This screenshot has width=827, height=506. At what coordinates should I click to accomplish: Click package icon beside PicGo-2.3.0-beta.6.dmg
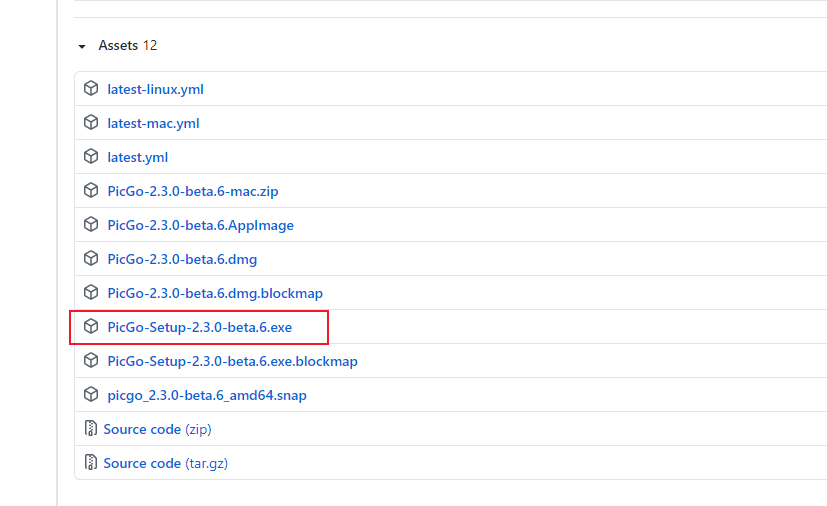[91, 258]
